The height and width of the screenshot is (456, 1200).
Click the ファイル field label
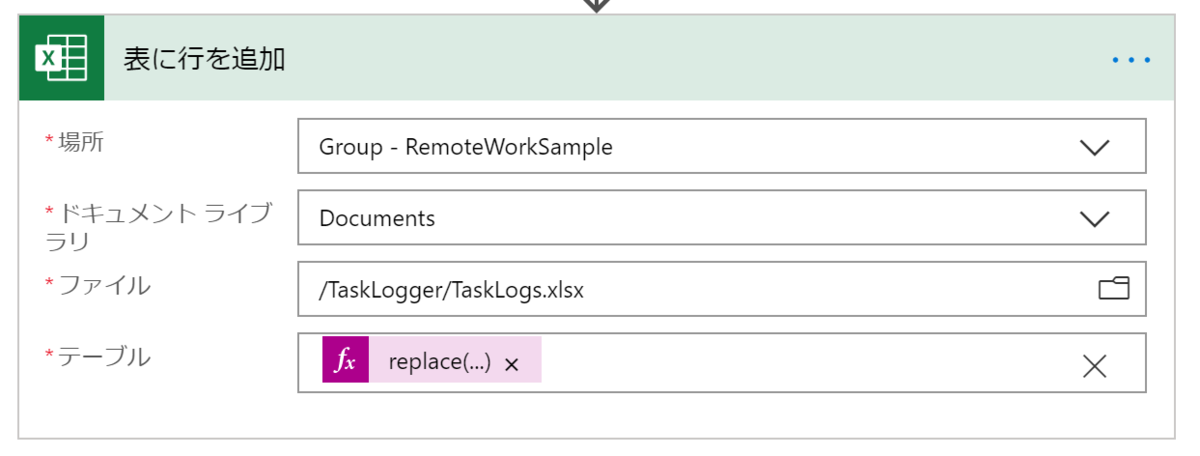(104, 286)
